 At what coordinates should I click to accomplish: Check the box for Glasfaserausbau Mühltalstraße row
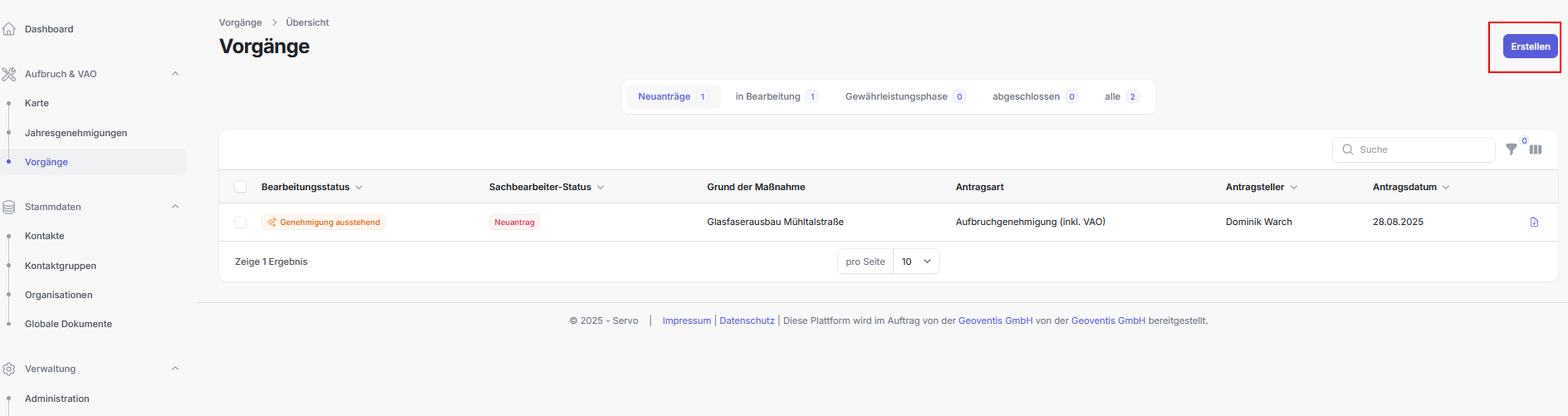point(241,222)
